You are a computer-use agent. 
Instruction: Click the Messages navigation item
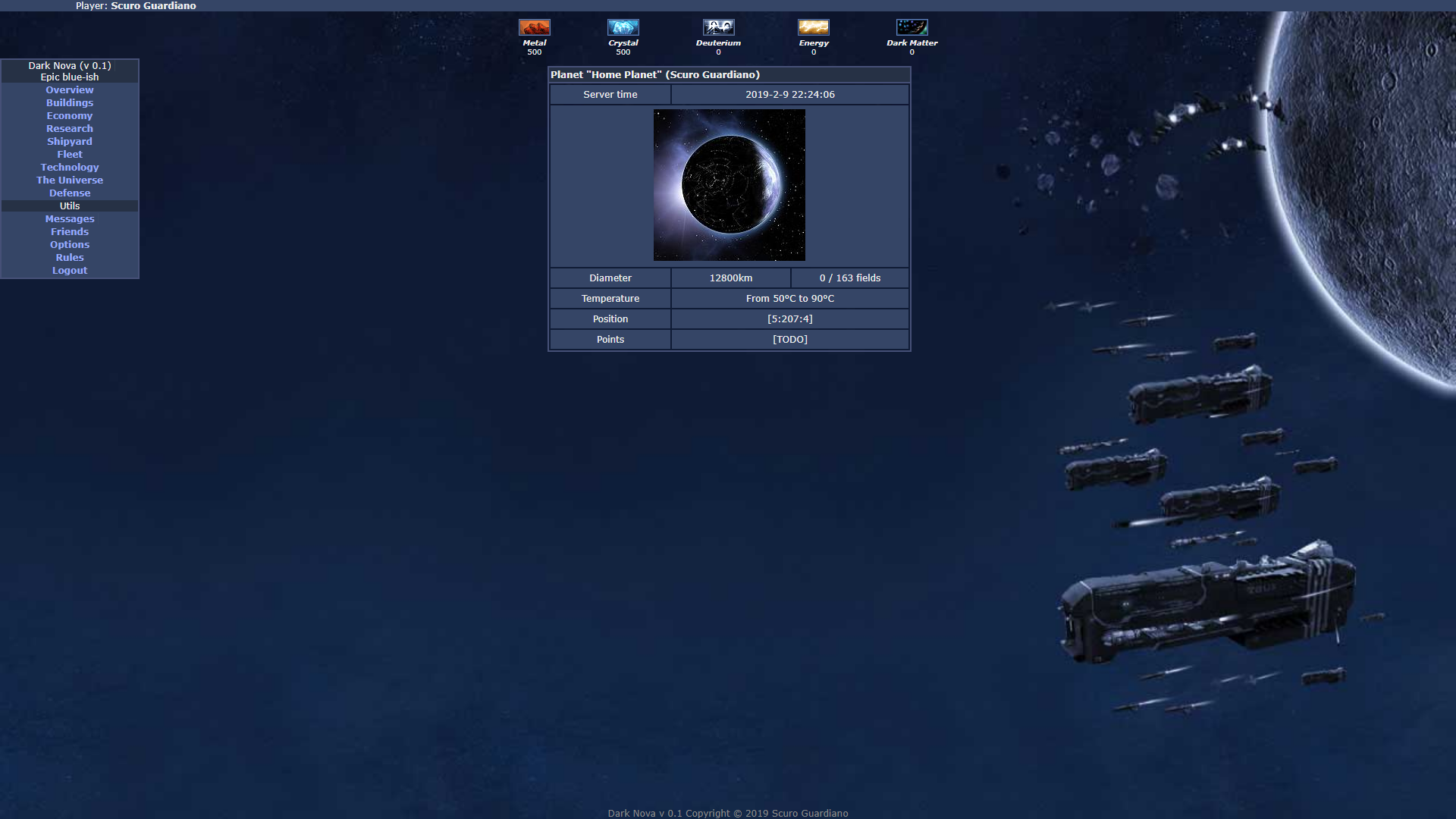70,219
